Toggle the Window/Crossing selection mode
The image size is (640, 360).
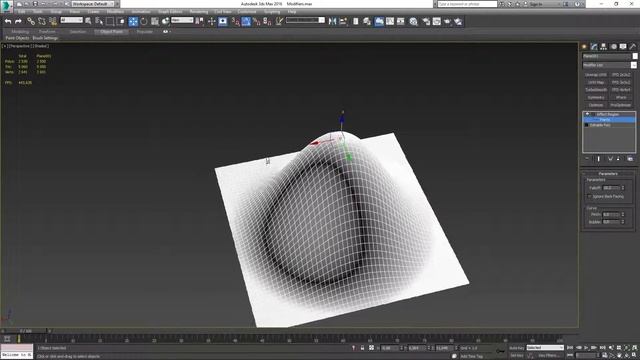pos(121,21)
